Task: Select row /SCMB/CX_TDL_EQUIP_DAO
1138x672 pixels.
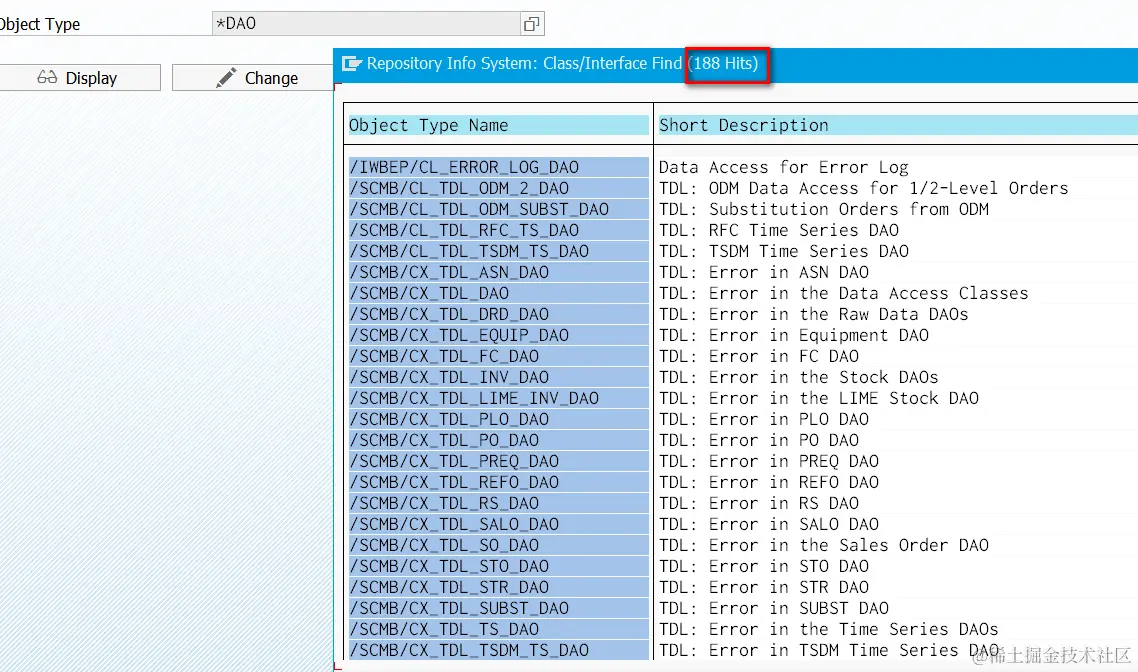Action: coord(499,336)
